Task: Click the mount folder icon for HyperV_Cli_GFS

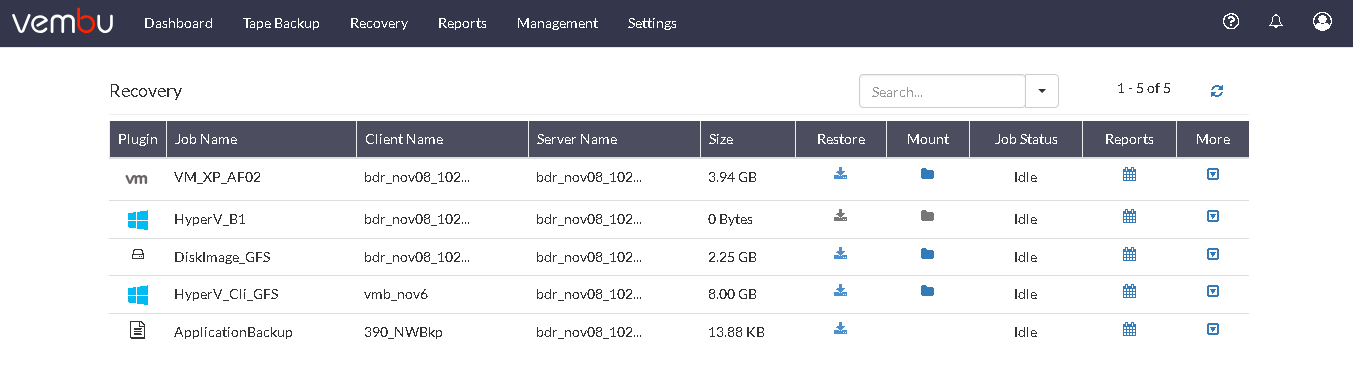Action: click(x=927, y=291)
